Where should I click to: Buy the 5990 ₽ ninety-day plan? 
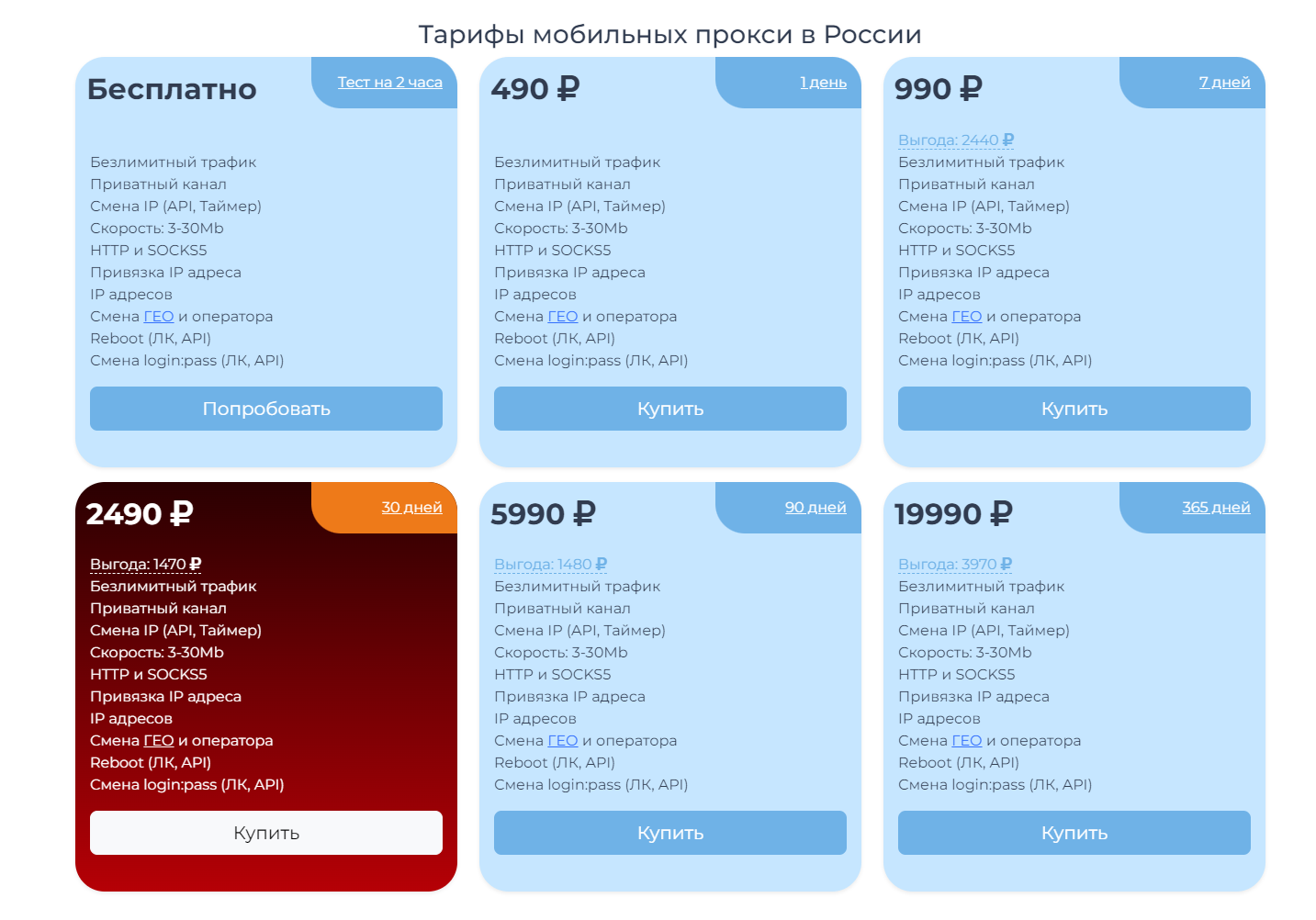pos(670,833)
